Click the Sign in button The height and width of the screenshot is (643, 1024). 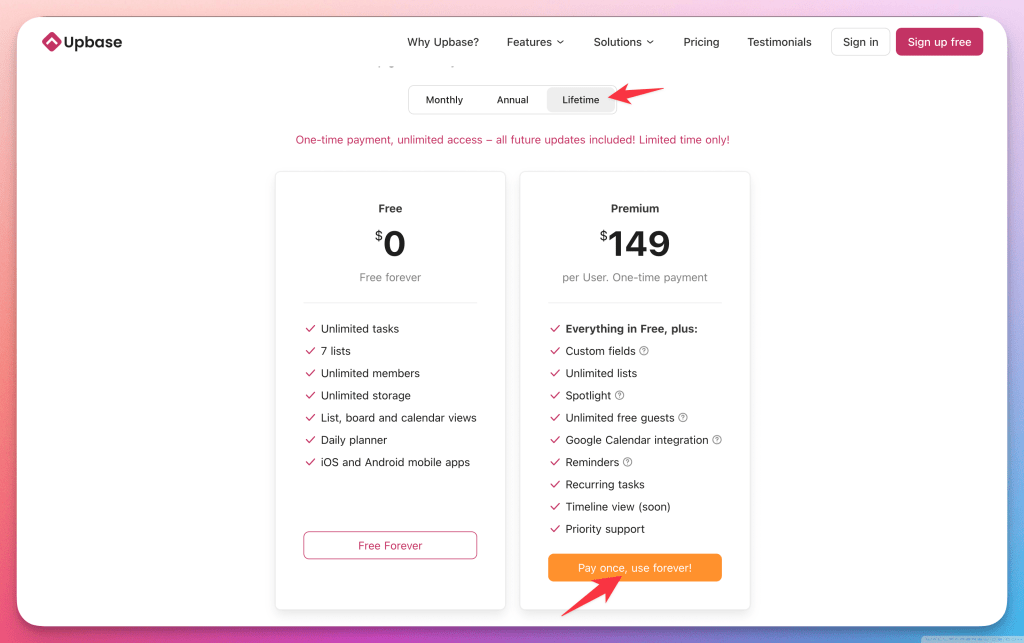click(x=860, y=42)
